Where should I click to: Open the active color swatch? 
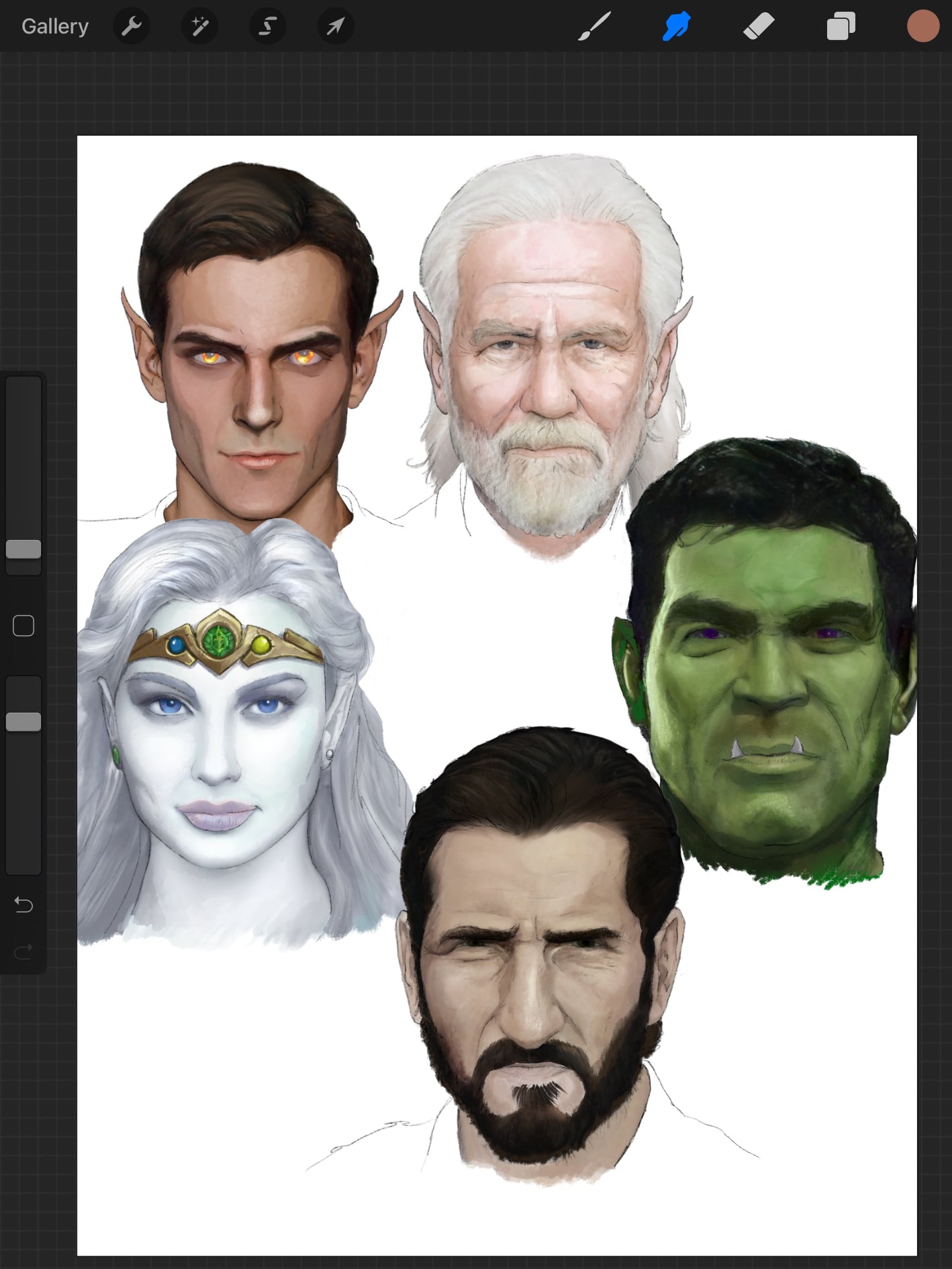[x=922, y=26]
